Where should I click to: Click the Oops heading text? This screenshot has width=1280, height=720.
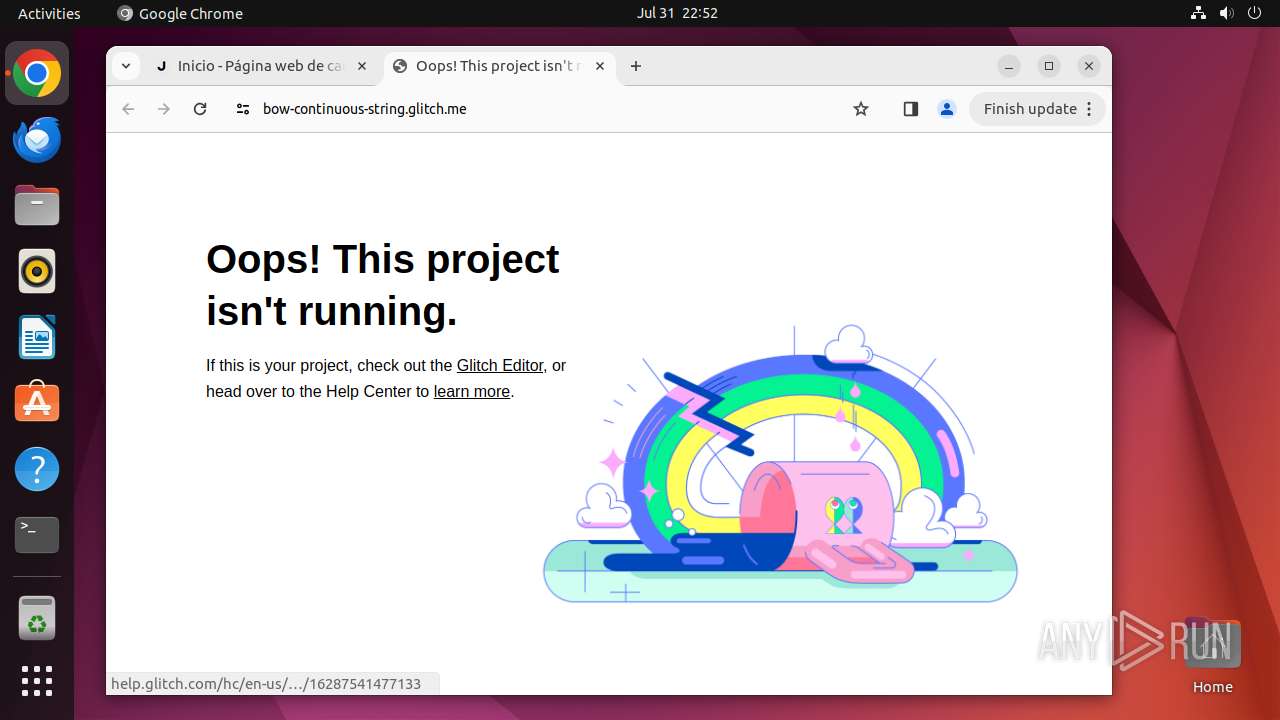coord(383,285)
